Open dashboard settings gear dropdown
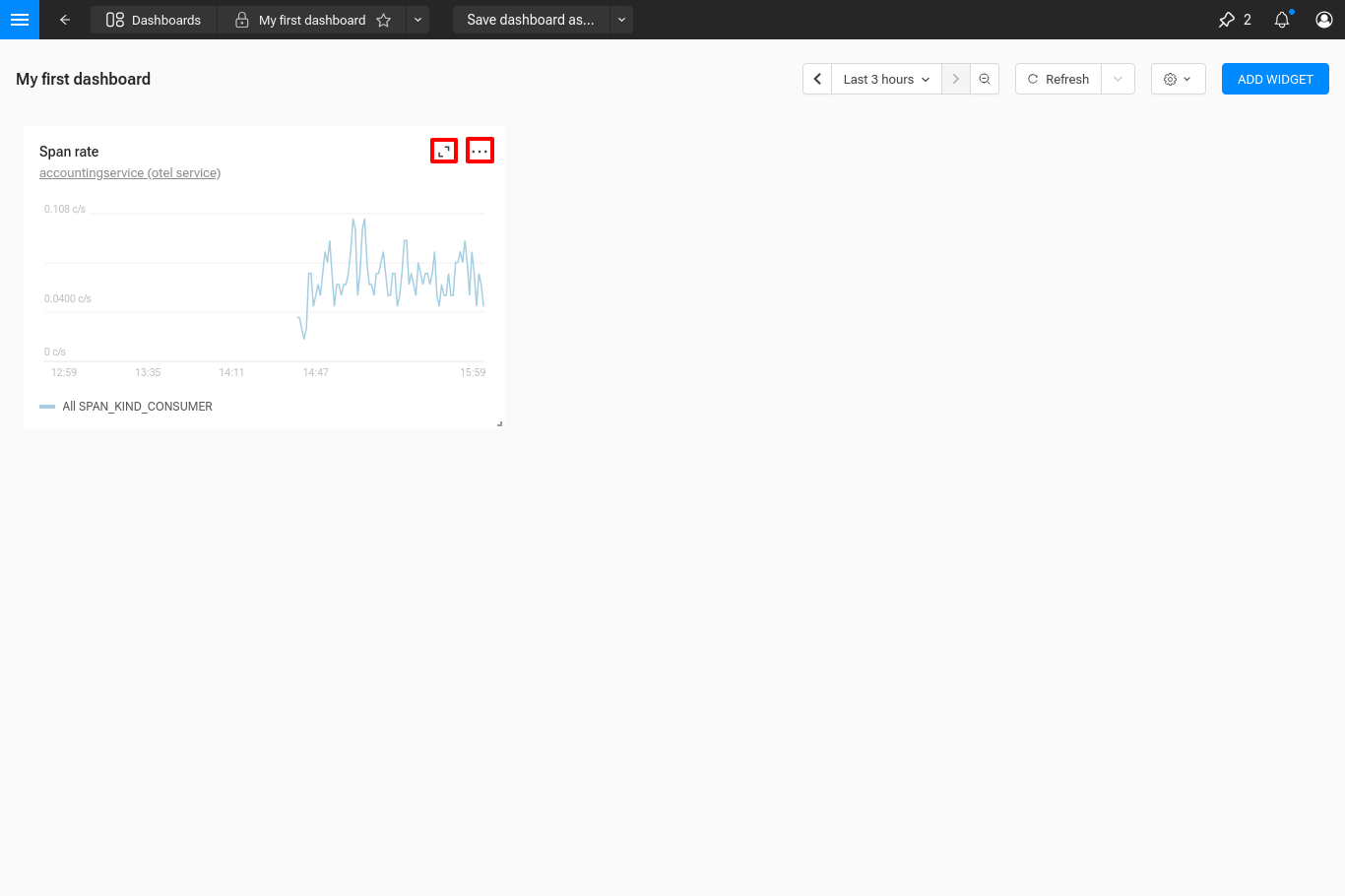This screenshot has width=1345, height=896. (x=1178, y=79)
